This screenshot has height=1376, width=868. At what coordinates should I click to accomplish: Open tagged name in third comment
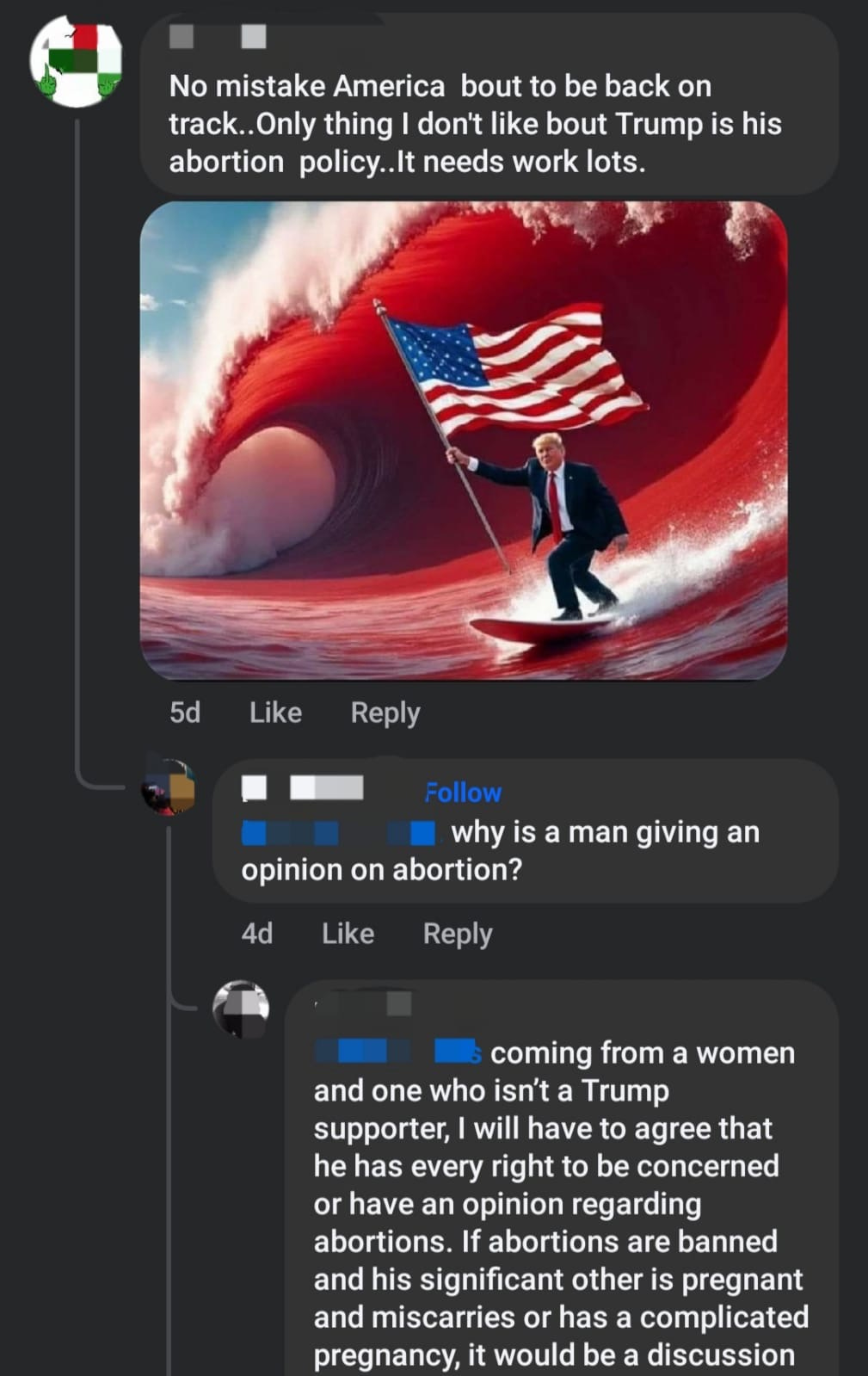397,1052
